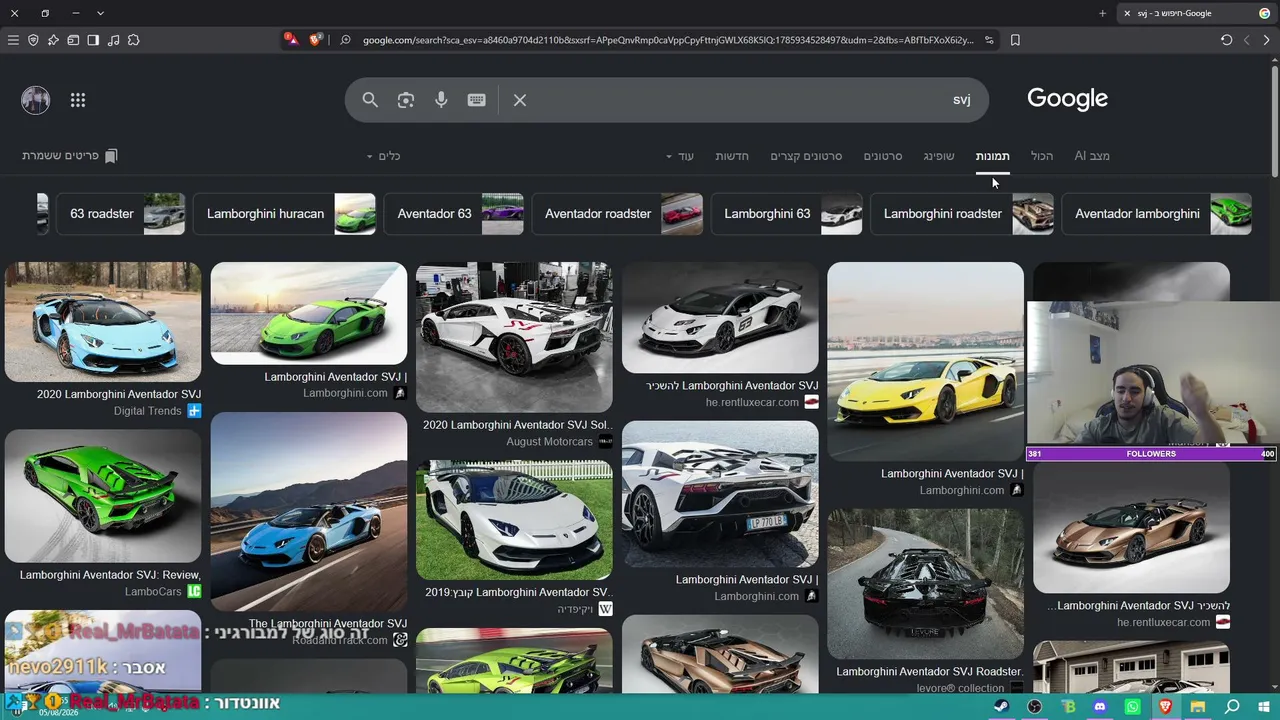
Task: Reload the current page
Action: tap(1226, 40)
